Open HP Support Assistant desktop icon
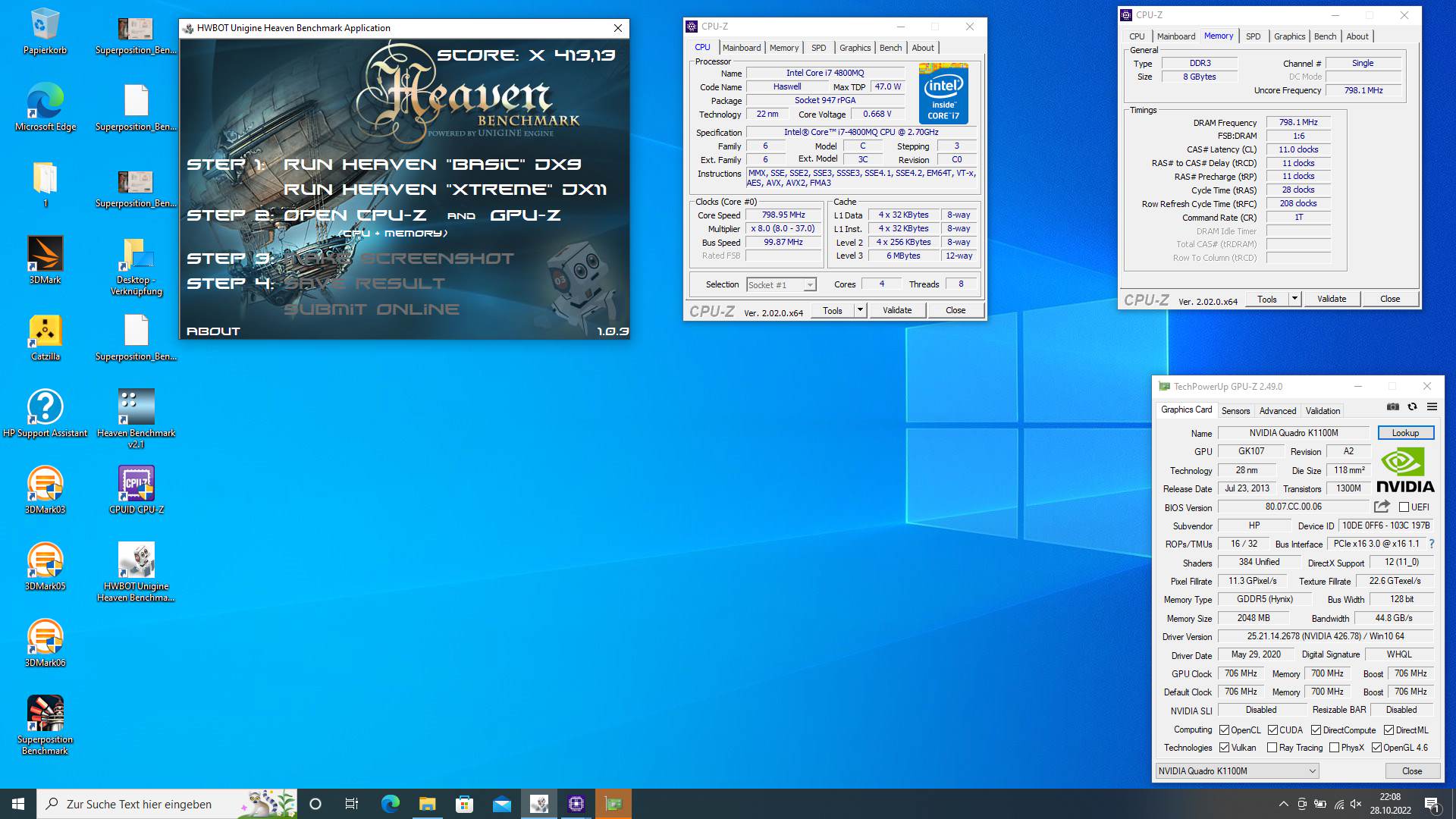The height and width of the screenshot is (819, 1456). click(45, 413)
